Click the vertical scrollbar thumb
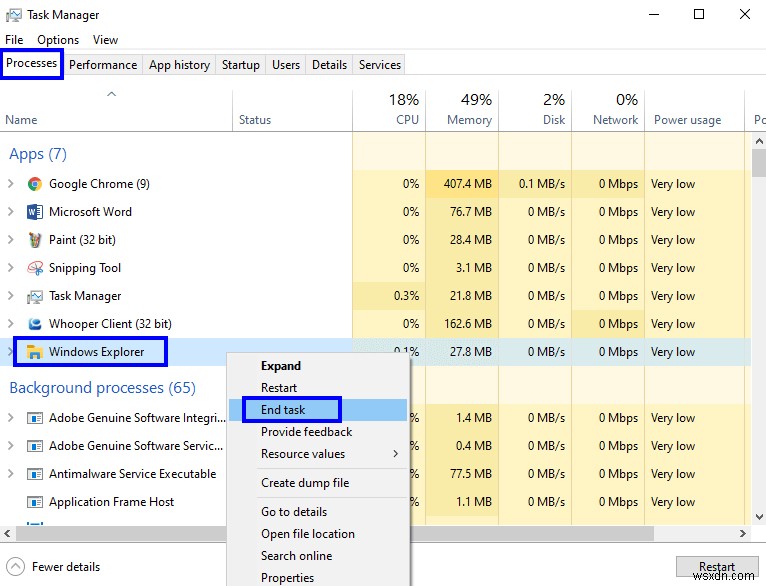Viewport: 766px width, 586px height. pyautogui.click(x=759, y=163)
